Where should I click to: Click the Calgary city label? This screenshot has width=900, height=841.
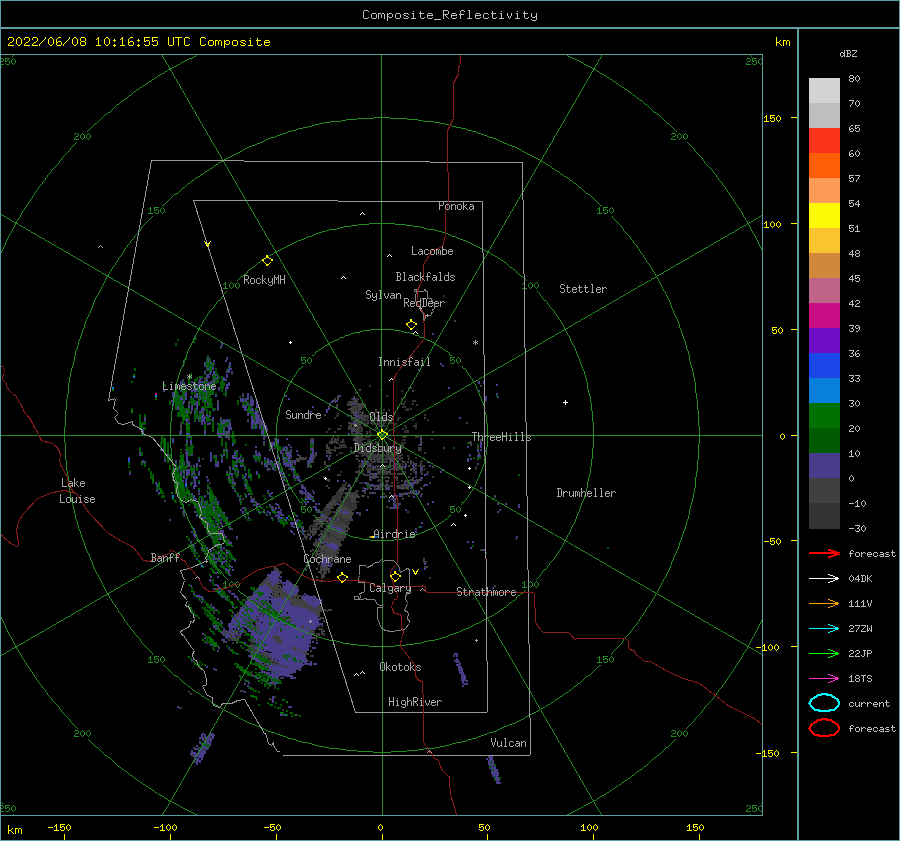(x=390, y=588)
